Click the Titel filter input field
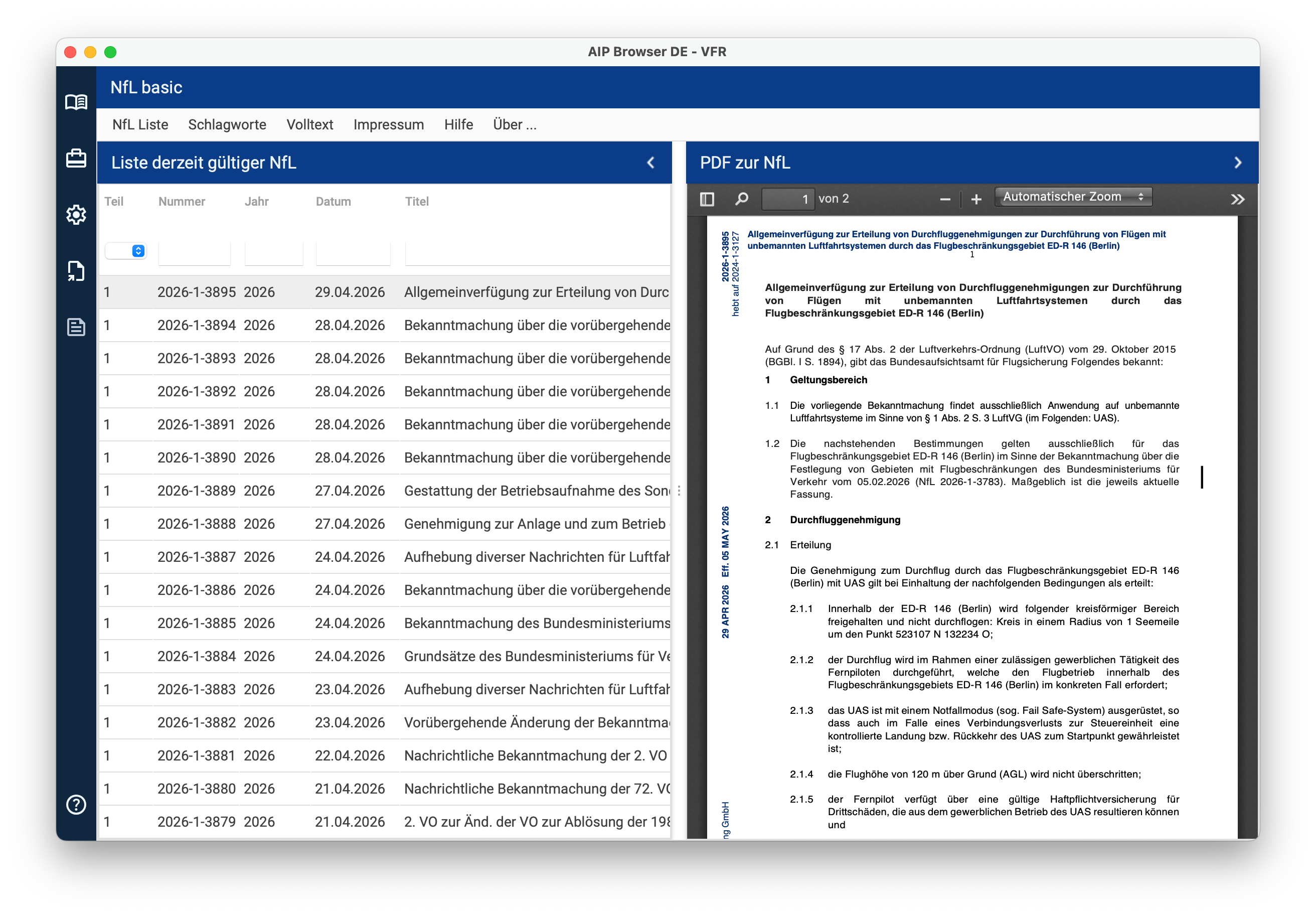1316x915 pixels. click(x=537, y=252)
